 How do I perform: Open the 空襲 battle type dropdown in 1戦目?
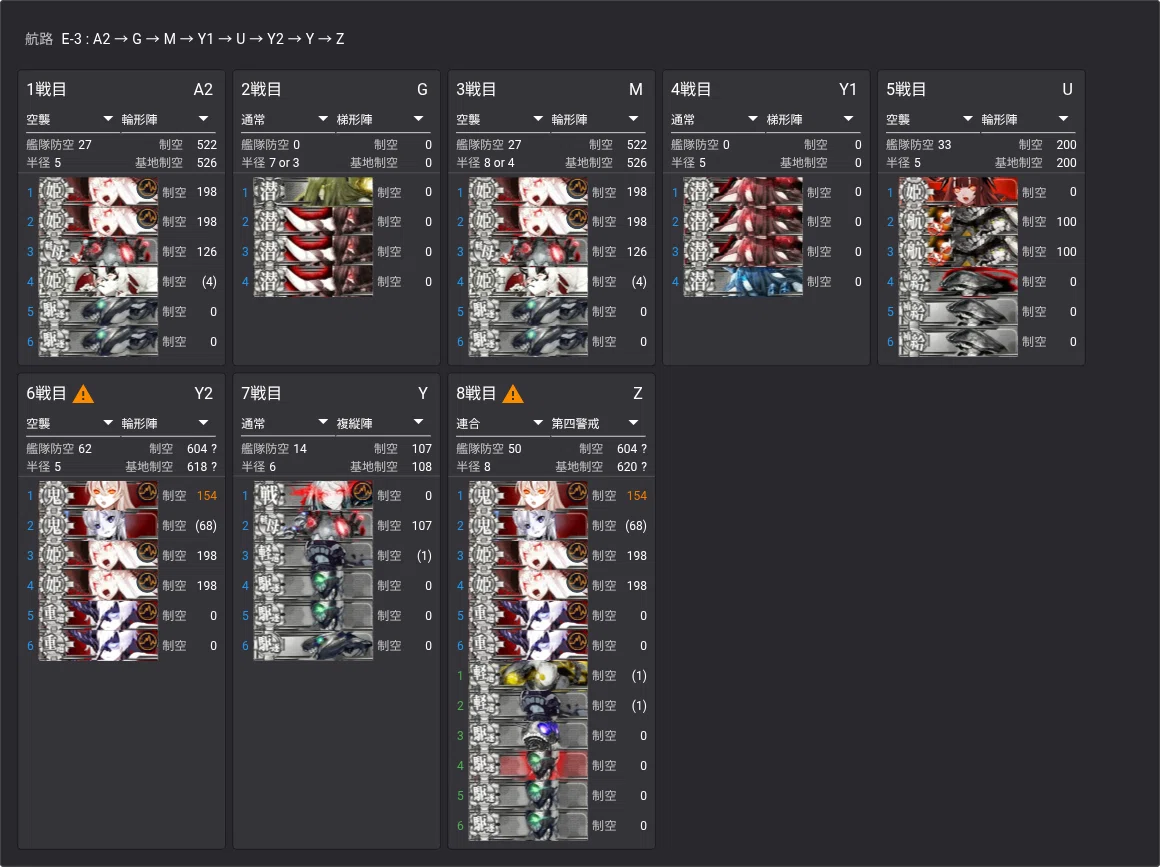click(70, 119)
